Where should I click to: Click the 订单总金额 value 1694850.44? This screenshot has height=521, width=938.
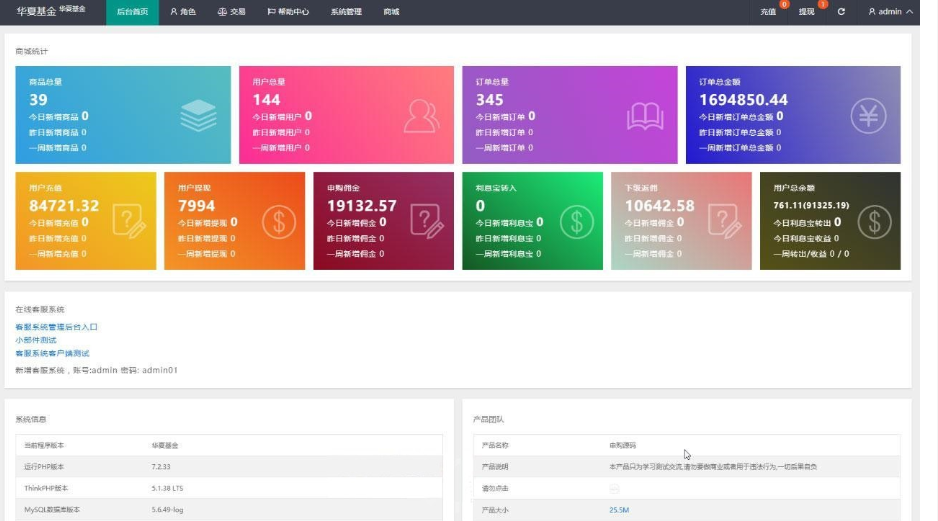(x=744, y=99)
